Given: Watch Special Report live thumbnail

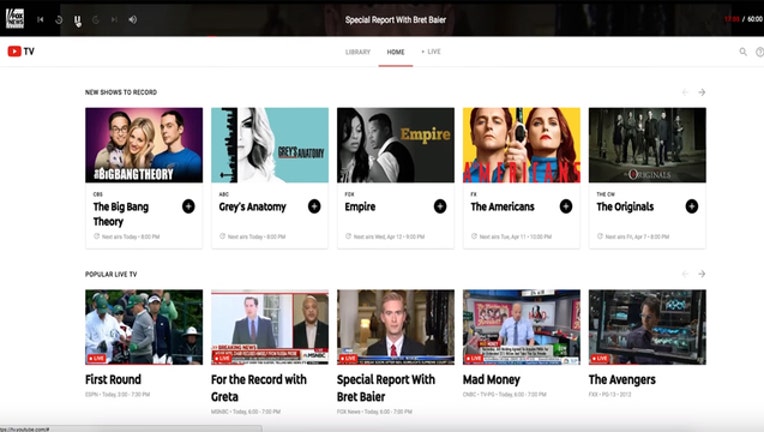Looking at the screenshot, I should 396,327.
